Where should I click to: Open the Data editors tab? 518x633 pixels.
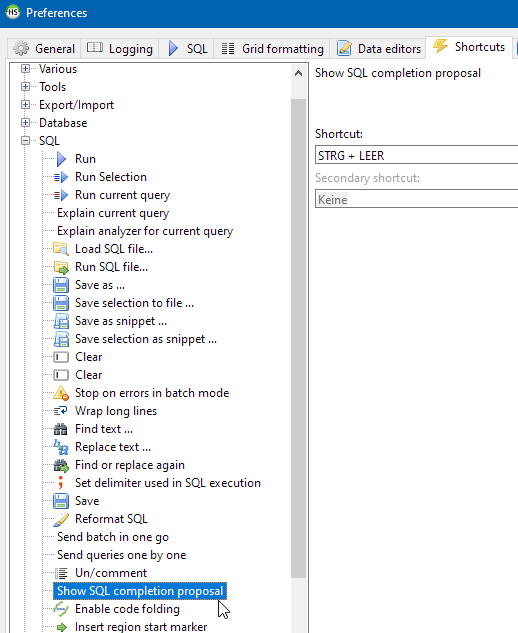pyautogui.click(x=378, y=49)
